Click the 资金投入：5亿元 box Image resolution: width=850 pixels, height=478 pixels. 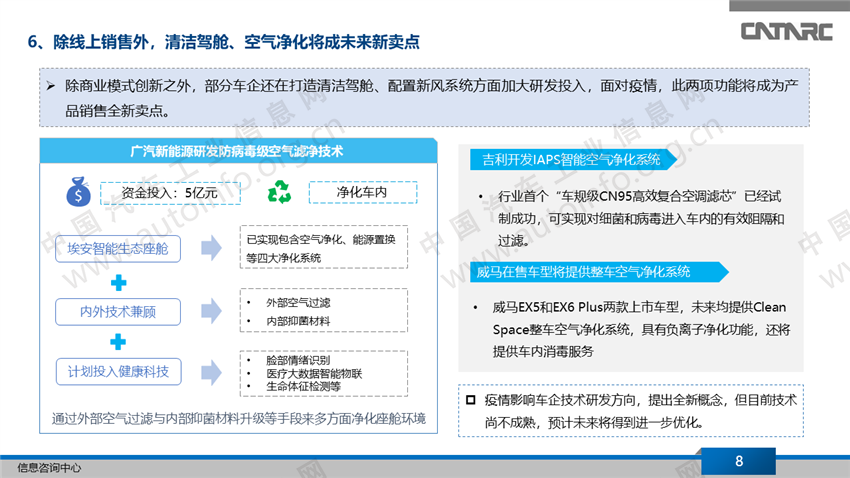[x=170, y=193]
